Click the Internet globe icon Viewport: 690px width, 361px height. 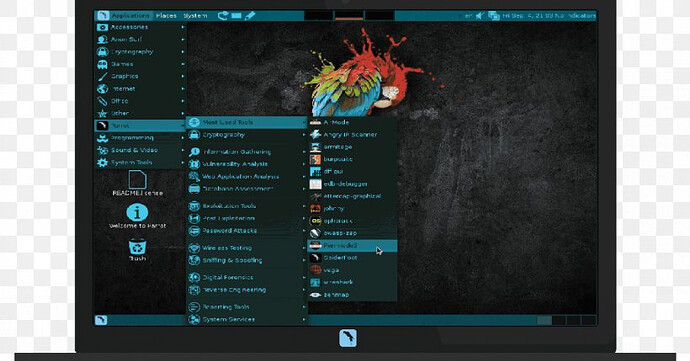(102, 89)
